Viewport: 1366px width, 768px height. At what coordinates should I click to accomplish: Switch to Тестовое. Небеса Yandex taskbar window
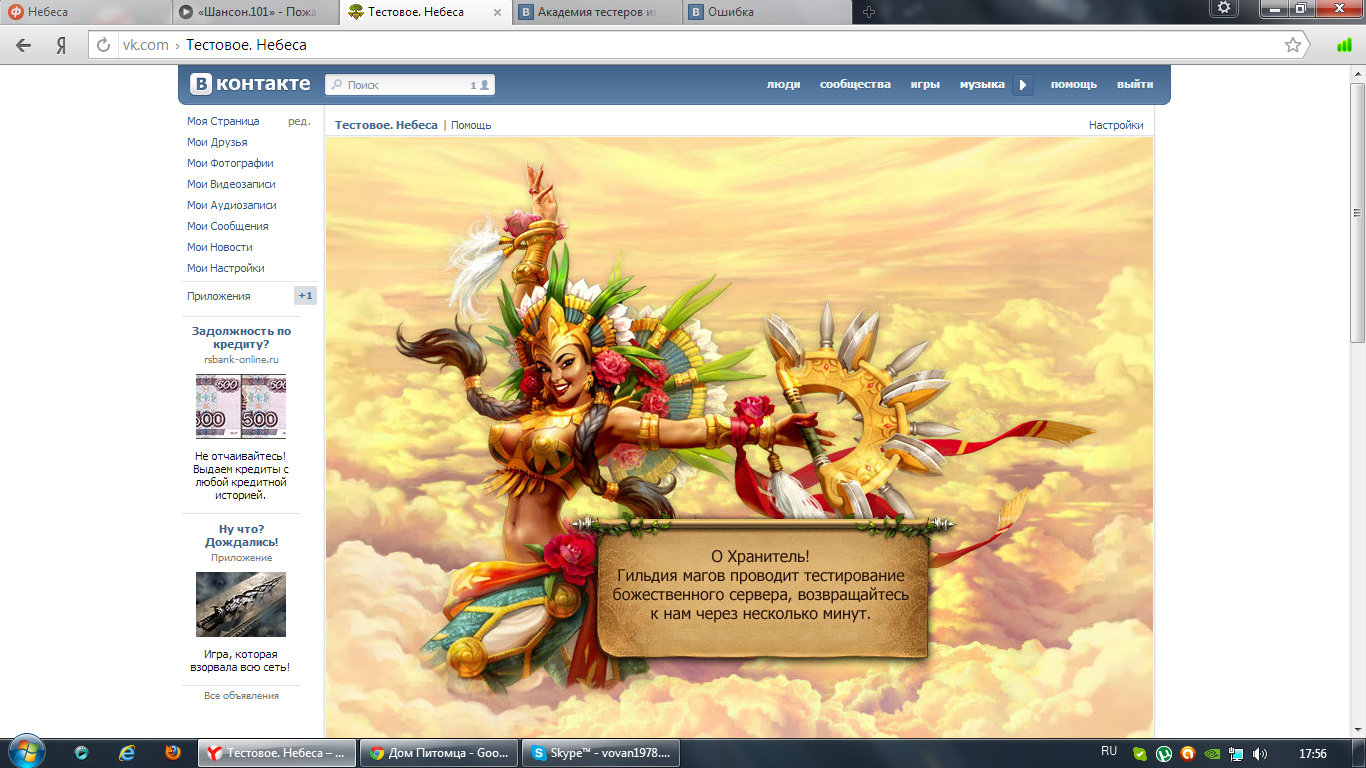click(278, 753)
